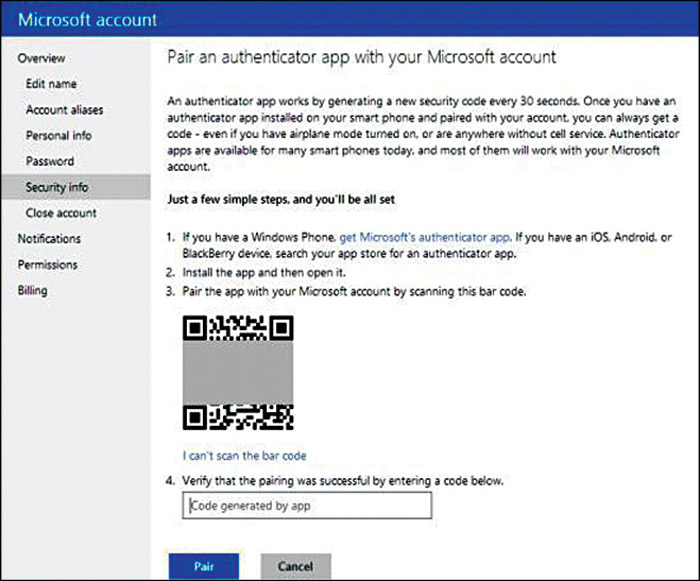Navigate to Permissions

tap(48, 265)
